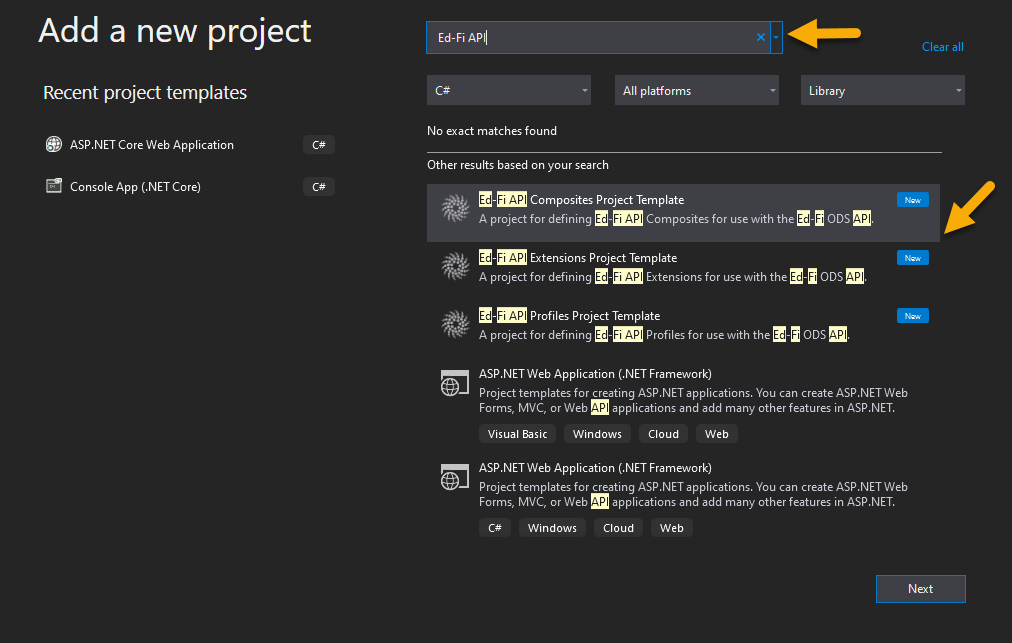Select the Ed-Fi API Profiles Project Template icon

click(455, 325)
